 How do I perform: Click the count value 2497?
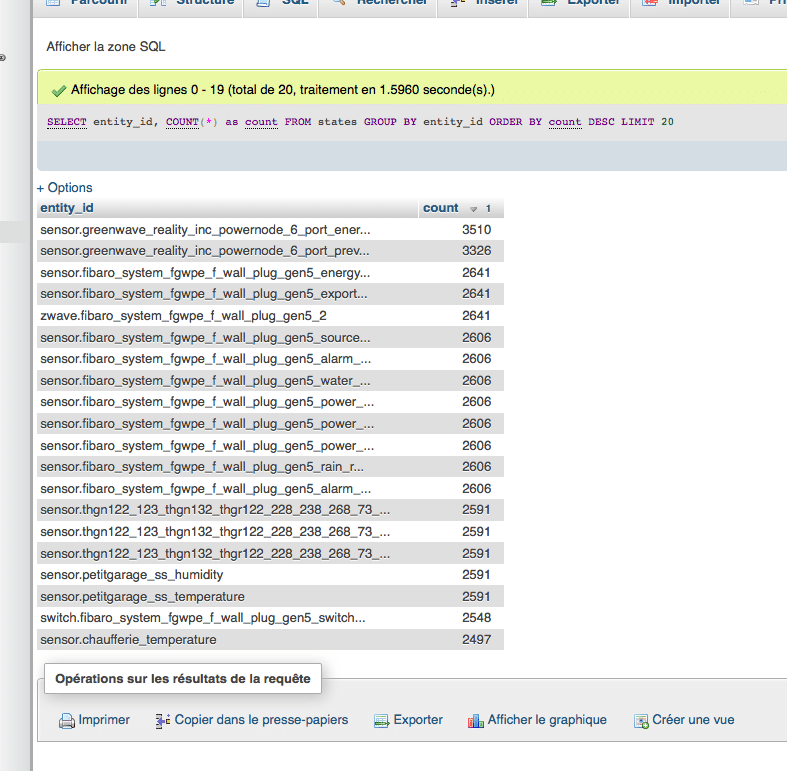tap(476, 639)
